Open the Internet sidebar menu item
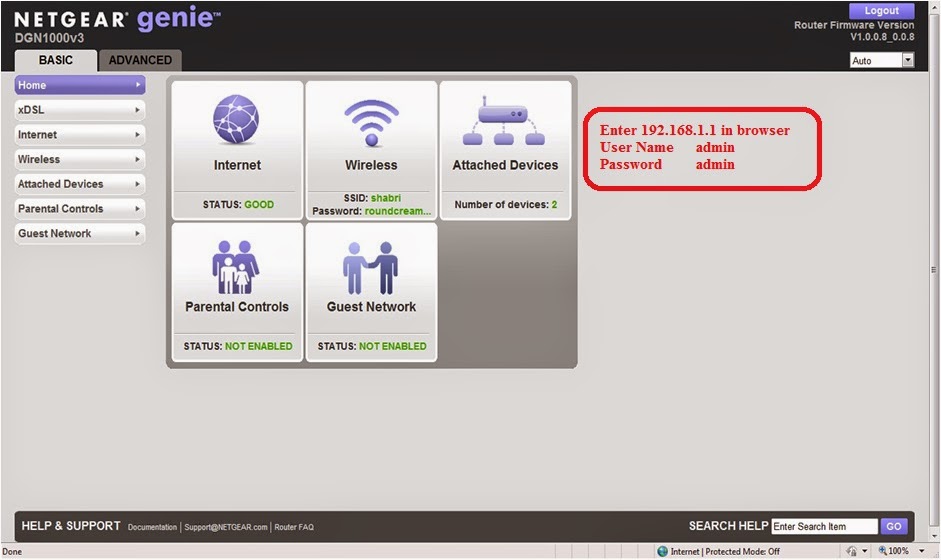941x560 pixels. pos(80,134)
